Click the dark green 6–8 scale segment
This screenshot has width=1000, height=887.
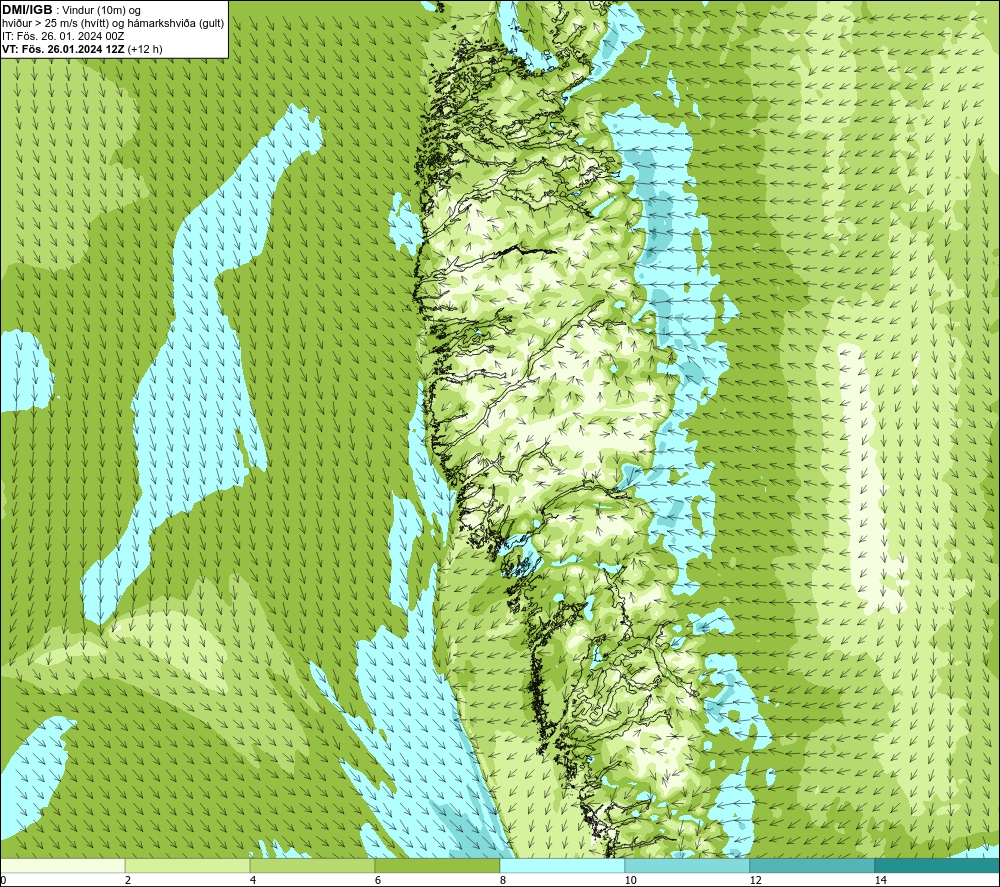[438, 865]
